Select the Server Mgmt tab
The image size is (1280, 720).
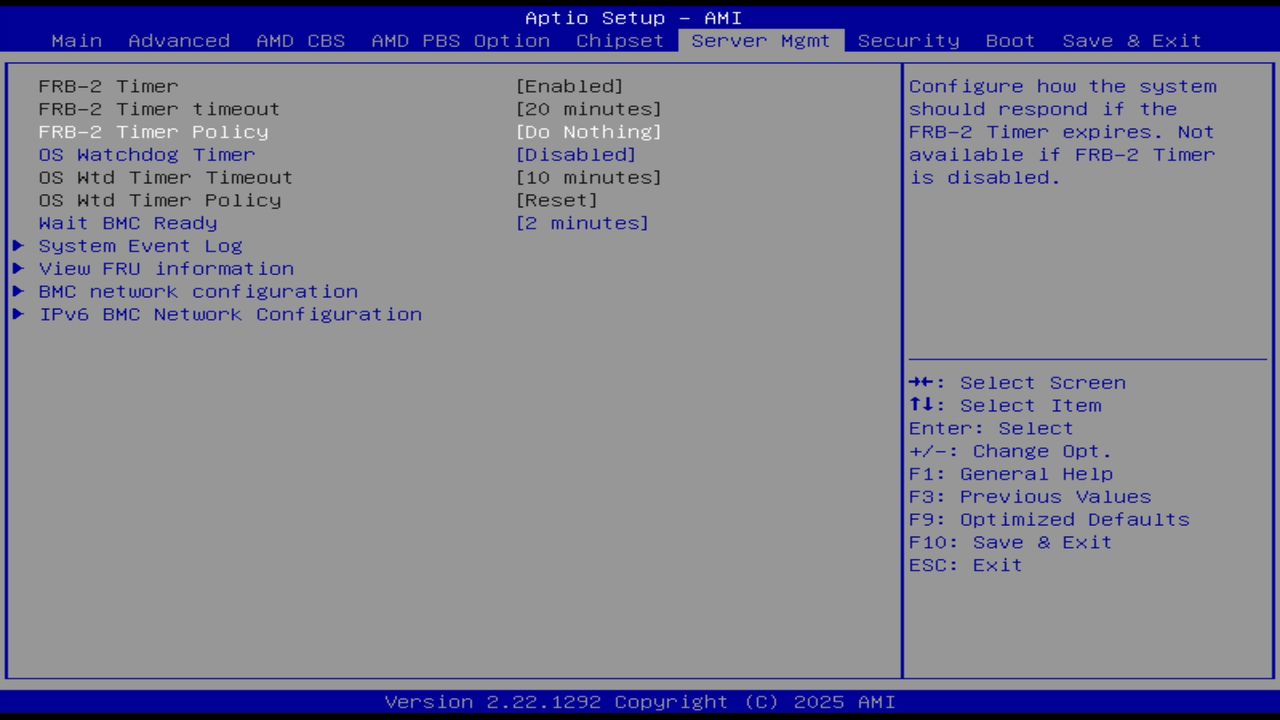click(761, 41)
